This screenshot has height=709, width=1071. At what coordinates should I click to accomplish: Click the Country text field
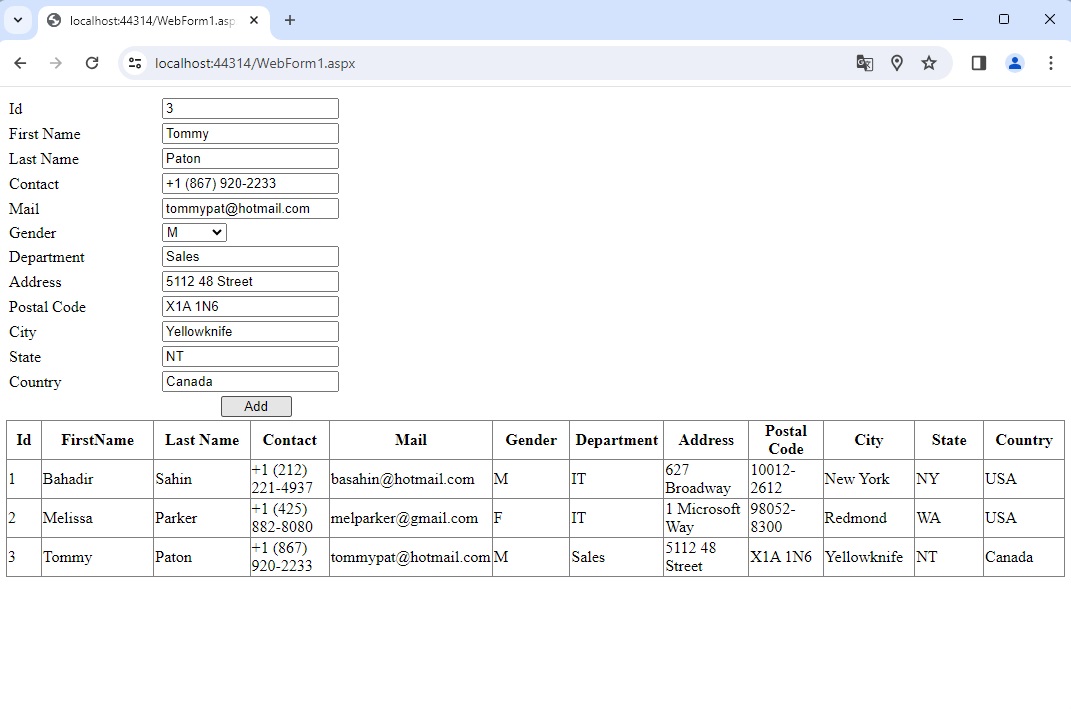[250, 382]
